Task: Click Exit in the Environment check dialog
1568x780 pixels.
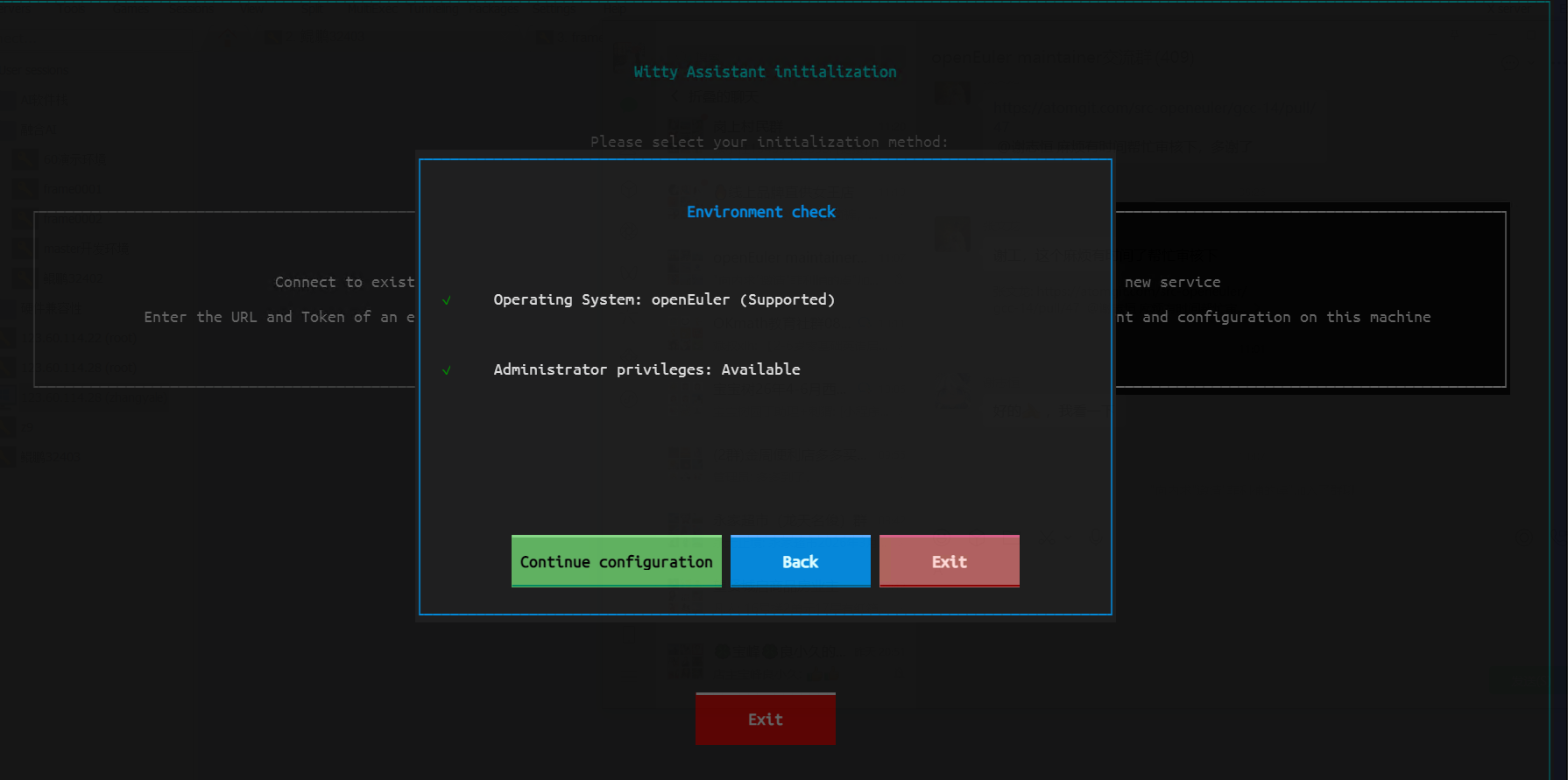Action: (x=949, y=561)
